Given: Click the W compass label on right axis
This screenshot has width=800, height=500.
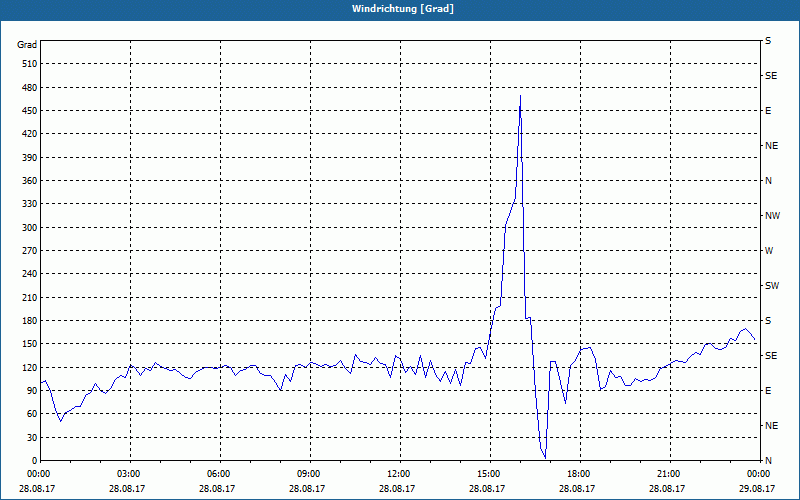Looking at the screenshot, I should coord(769,251).
